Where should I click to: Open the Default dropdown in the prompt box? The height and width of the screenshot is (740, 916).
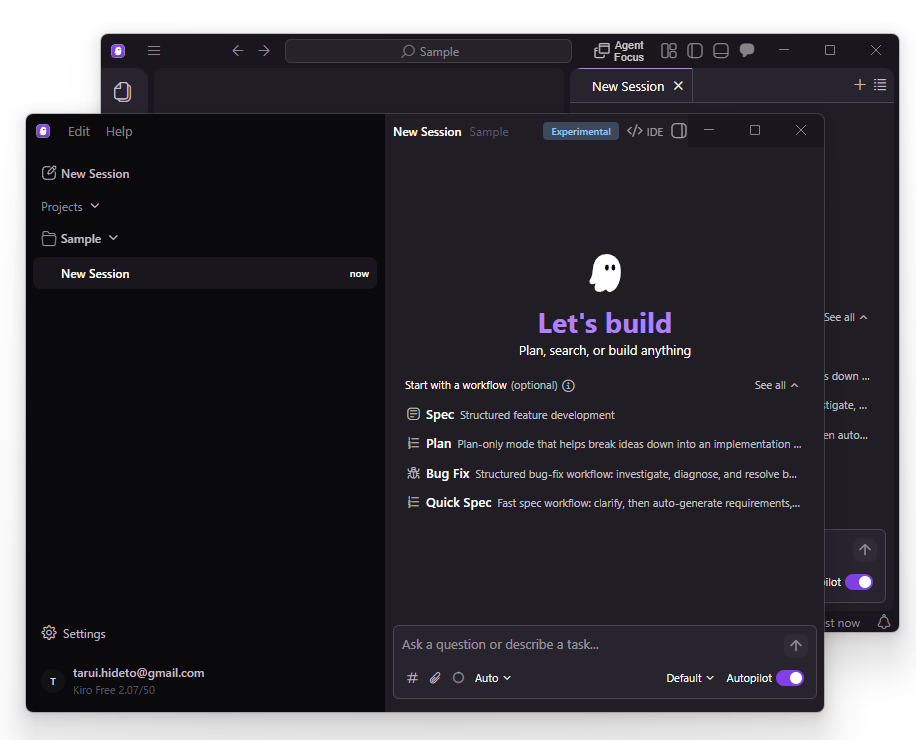coord(690,678)
